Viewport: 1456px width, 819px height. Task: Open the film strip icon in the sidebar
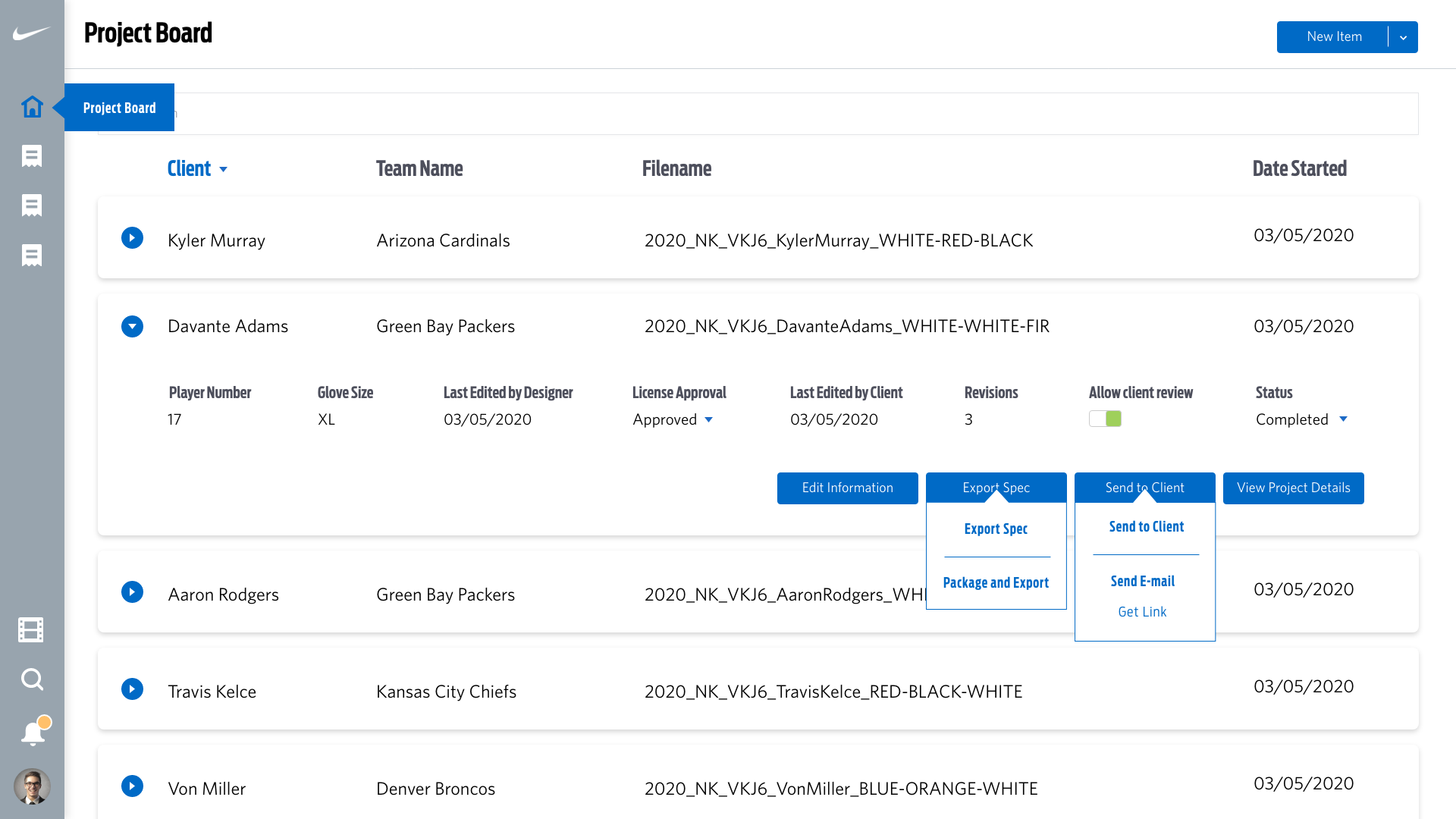tap(31, 629)
